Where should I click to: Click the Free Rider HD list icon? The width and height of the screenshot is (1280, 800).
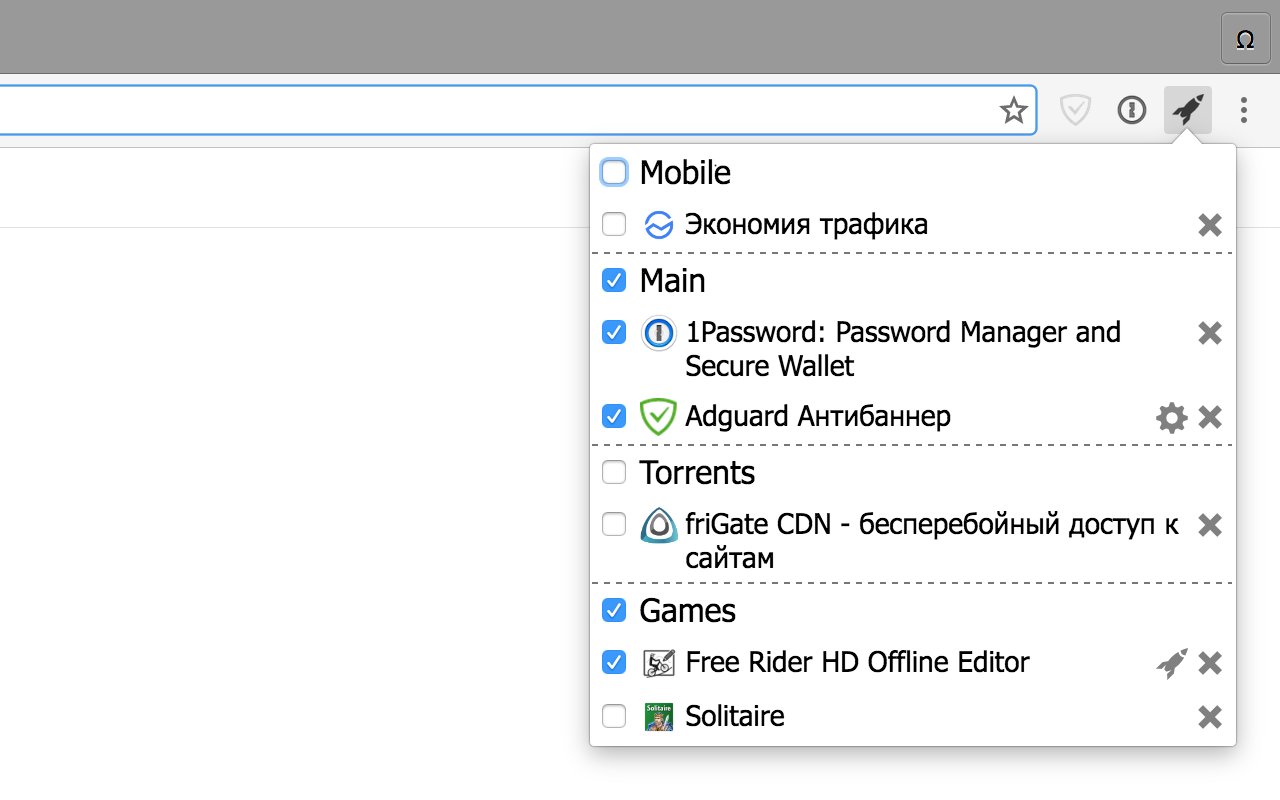pos(658,663)
